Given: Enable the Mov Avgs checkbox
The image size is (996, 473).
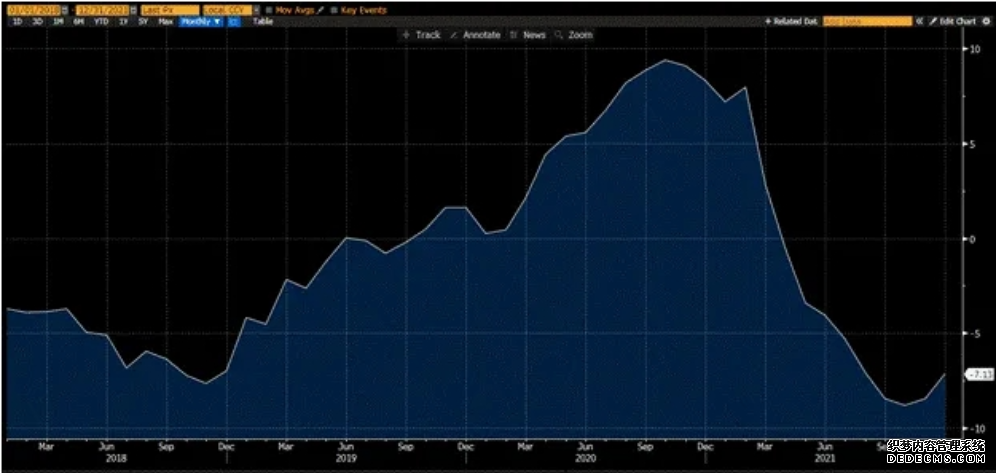Looking at the screenshot, I should pyautogui.click(x=269, y=10).
